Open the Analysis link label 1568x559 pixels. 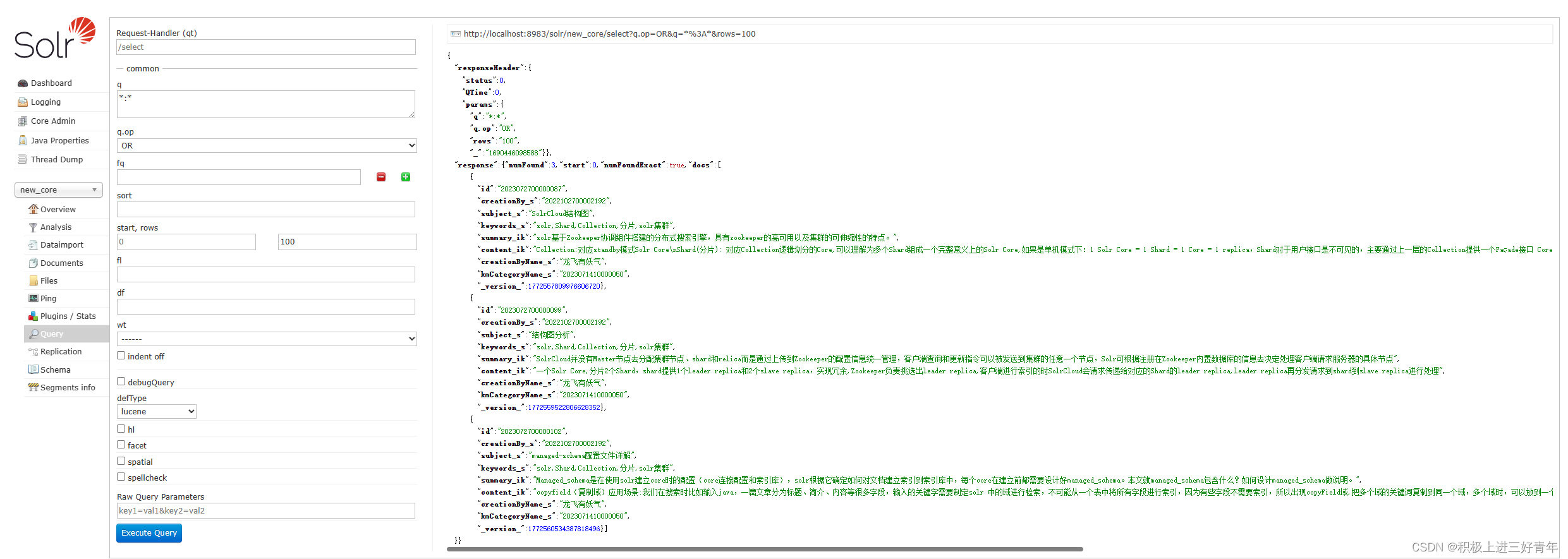coord(56,227)
